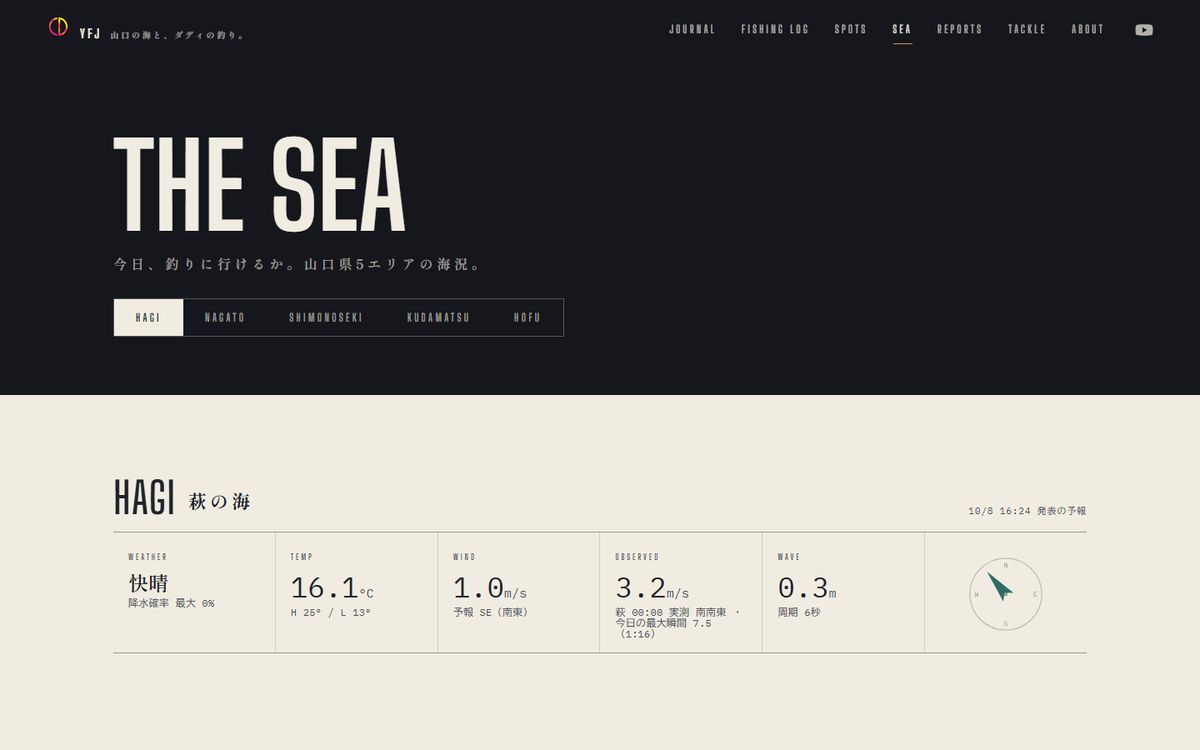Click the YFJ circle logo icon
This screenshot has width=1200, height=750.
coord(58,27)
